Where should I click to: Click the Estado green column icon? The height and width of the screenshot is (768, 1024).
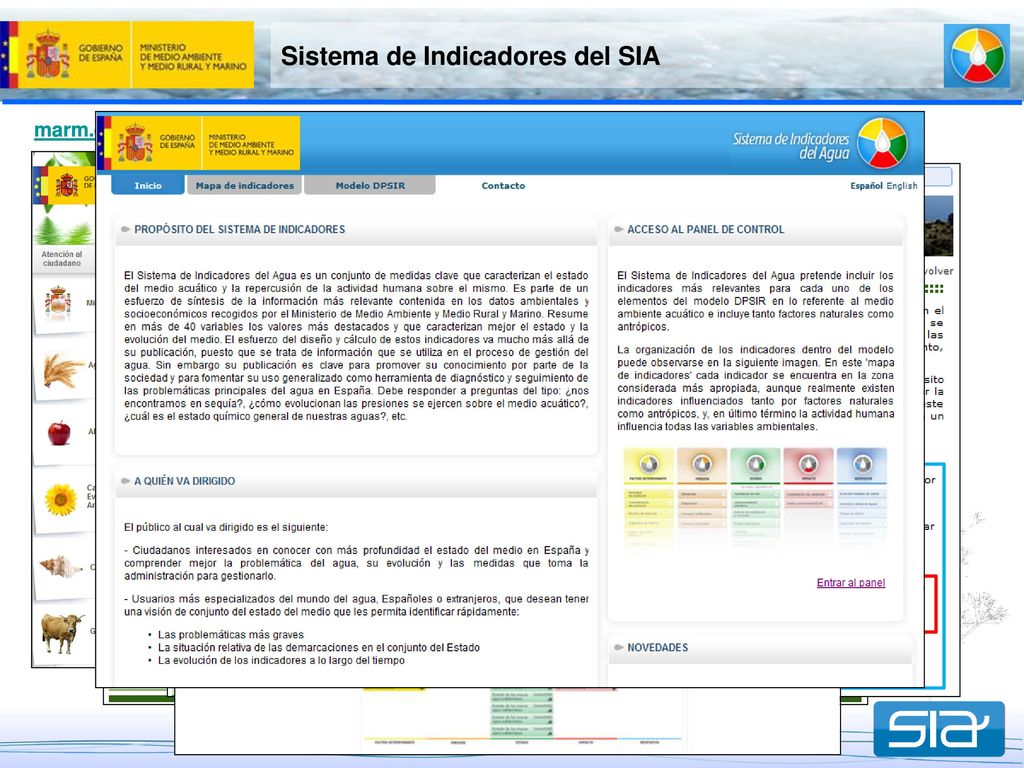click(755, 464)
